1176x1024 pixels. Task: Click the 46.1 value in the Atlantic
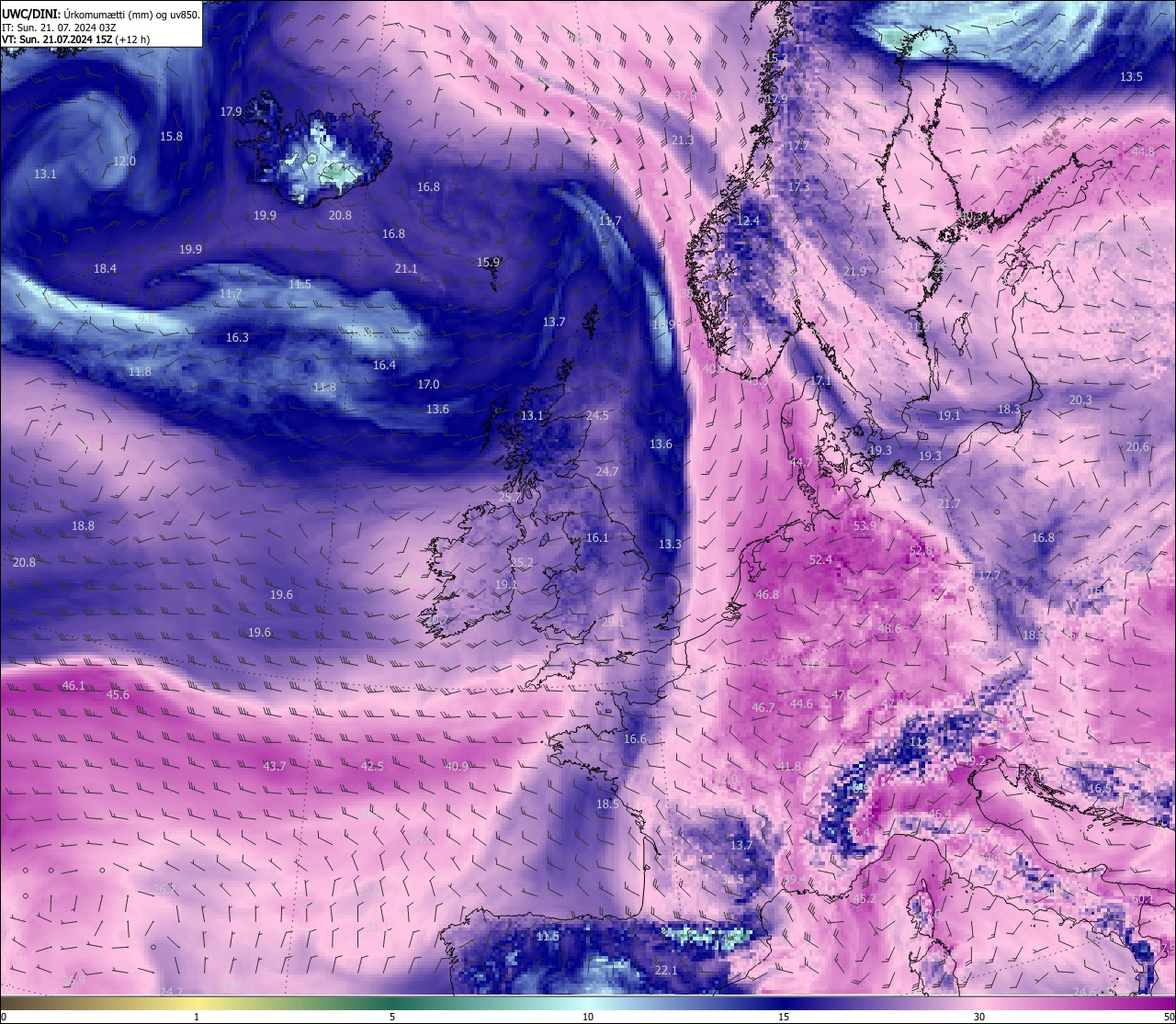(x=73, y=685)
